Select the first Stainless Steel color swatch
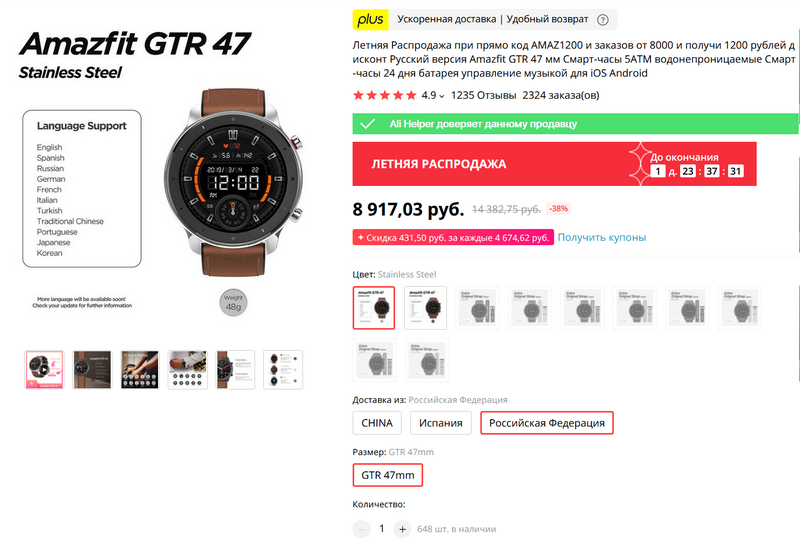The height and width of the screenshot is (542, 800). pyautogui.click(x=373, y=308)
